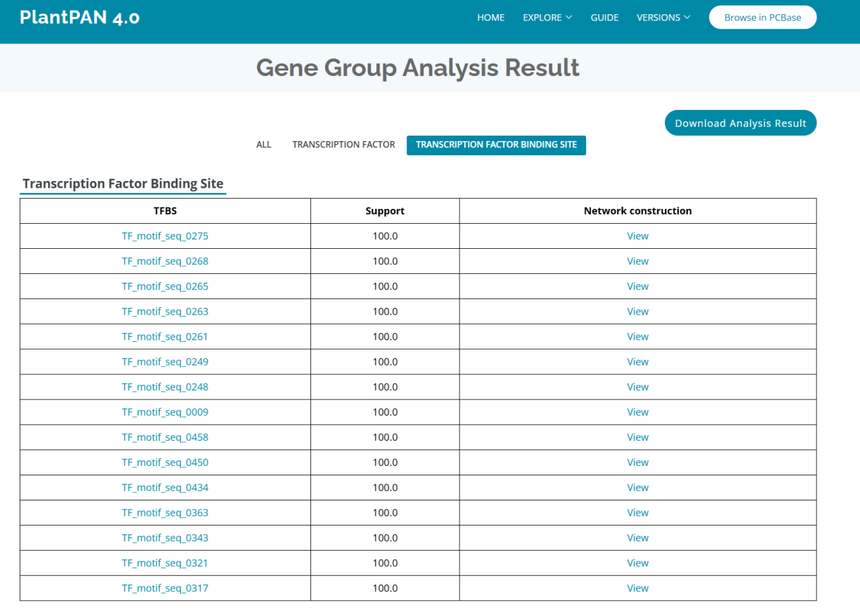View network for TF_motif_seq_0268
This screenshot has height=613, width=860.
click(637, 262)
